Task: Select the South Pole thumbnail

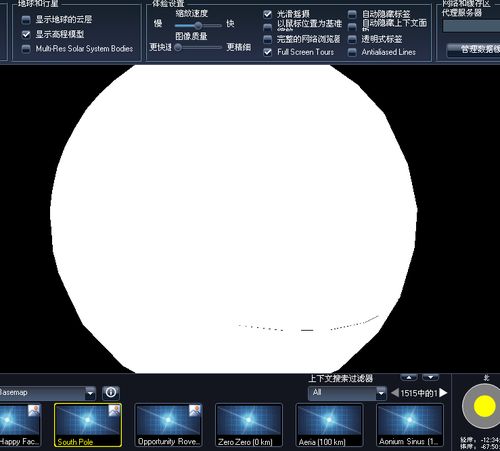Action: coord(88,425)
